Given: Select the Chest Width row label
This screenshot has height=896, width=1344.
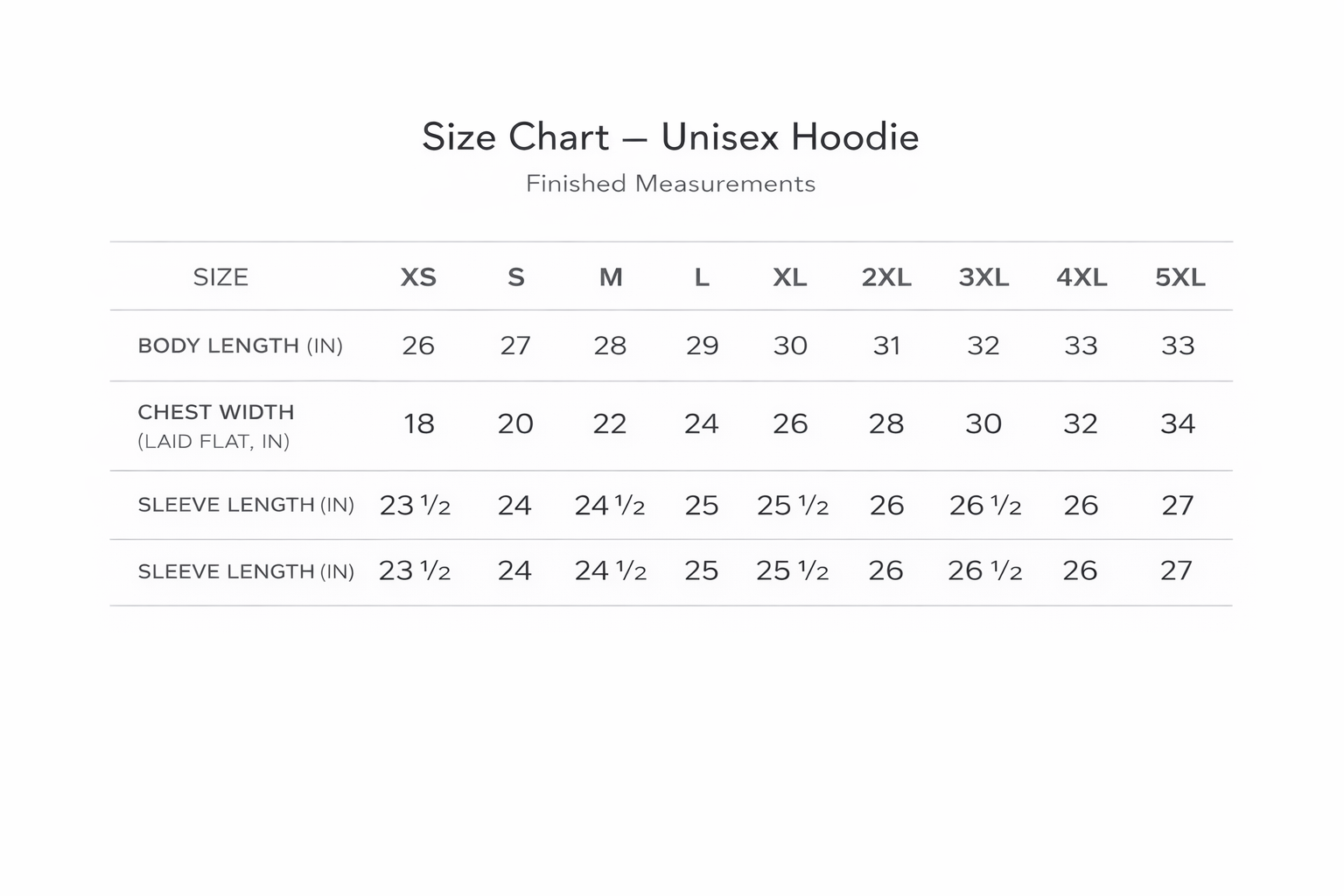Looking at the screenshot, I should click(x=216, y=412).
